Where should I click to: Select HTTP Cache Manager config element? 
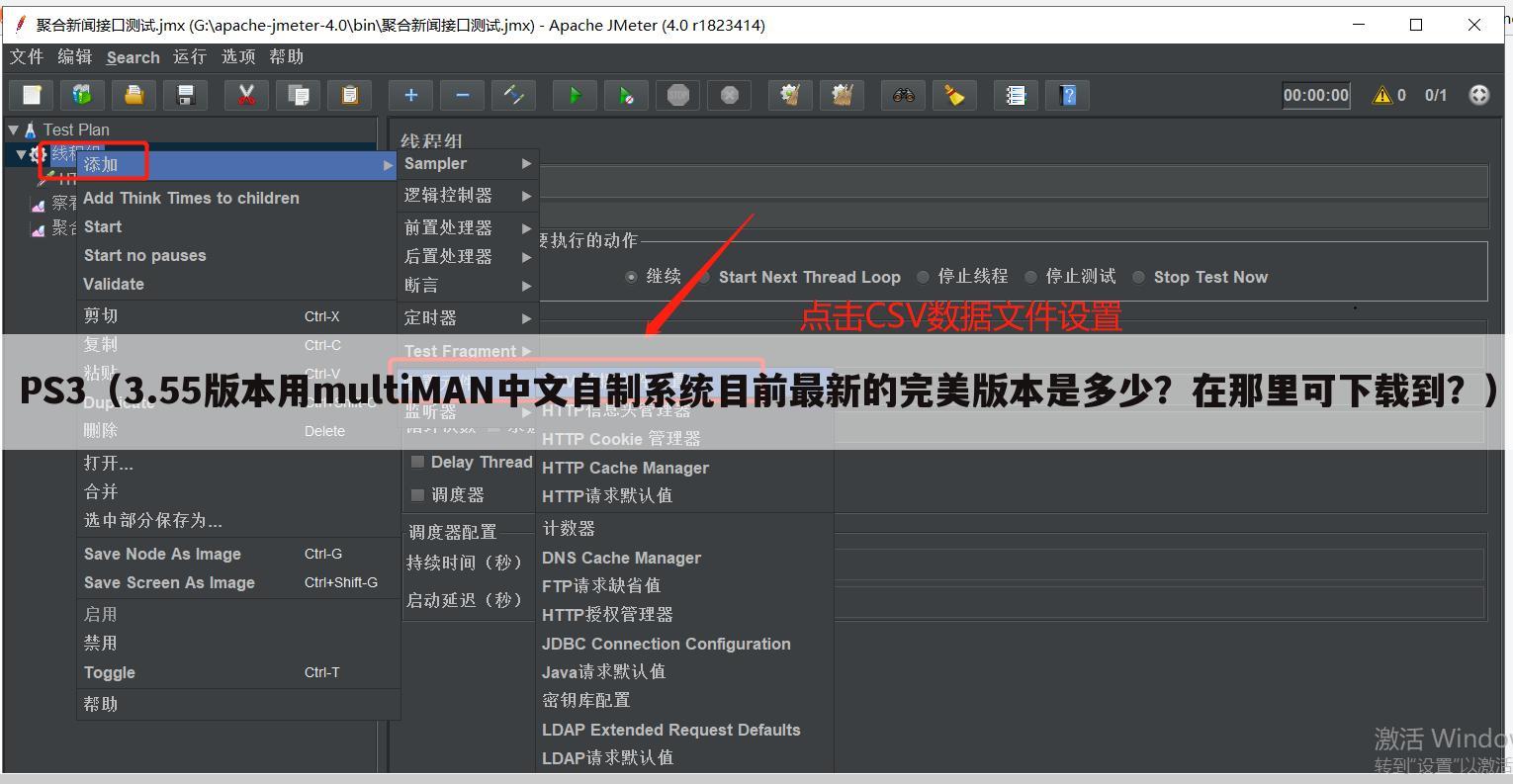coord(684,468)
